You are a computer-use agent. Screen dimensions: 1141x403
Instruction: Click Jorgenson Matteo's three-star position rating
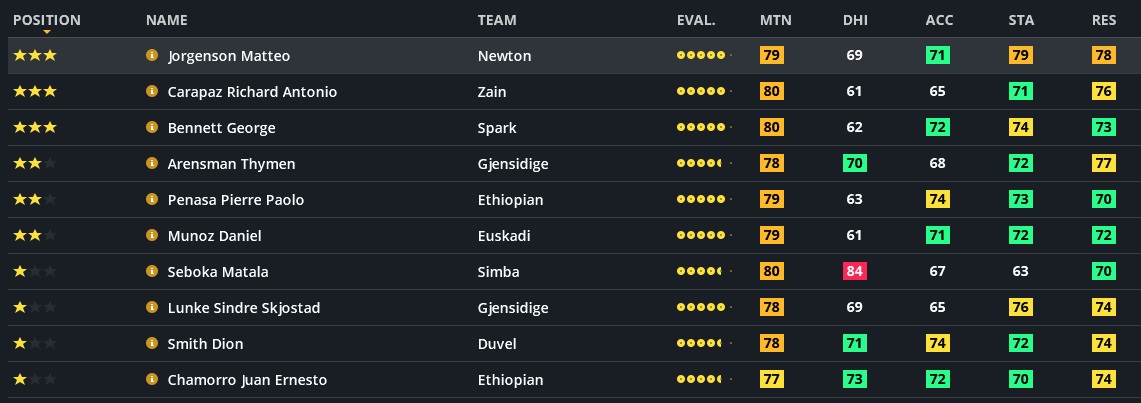pyautogui.click(x=34, y=56)
